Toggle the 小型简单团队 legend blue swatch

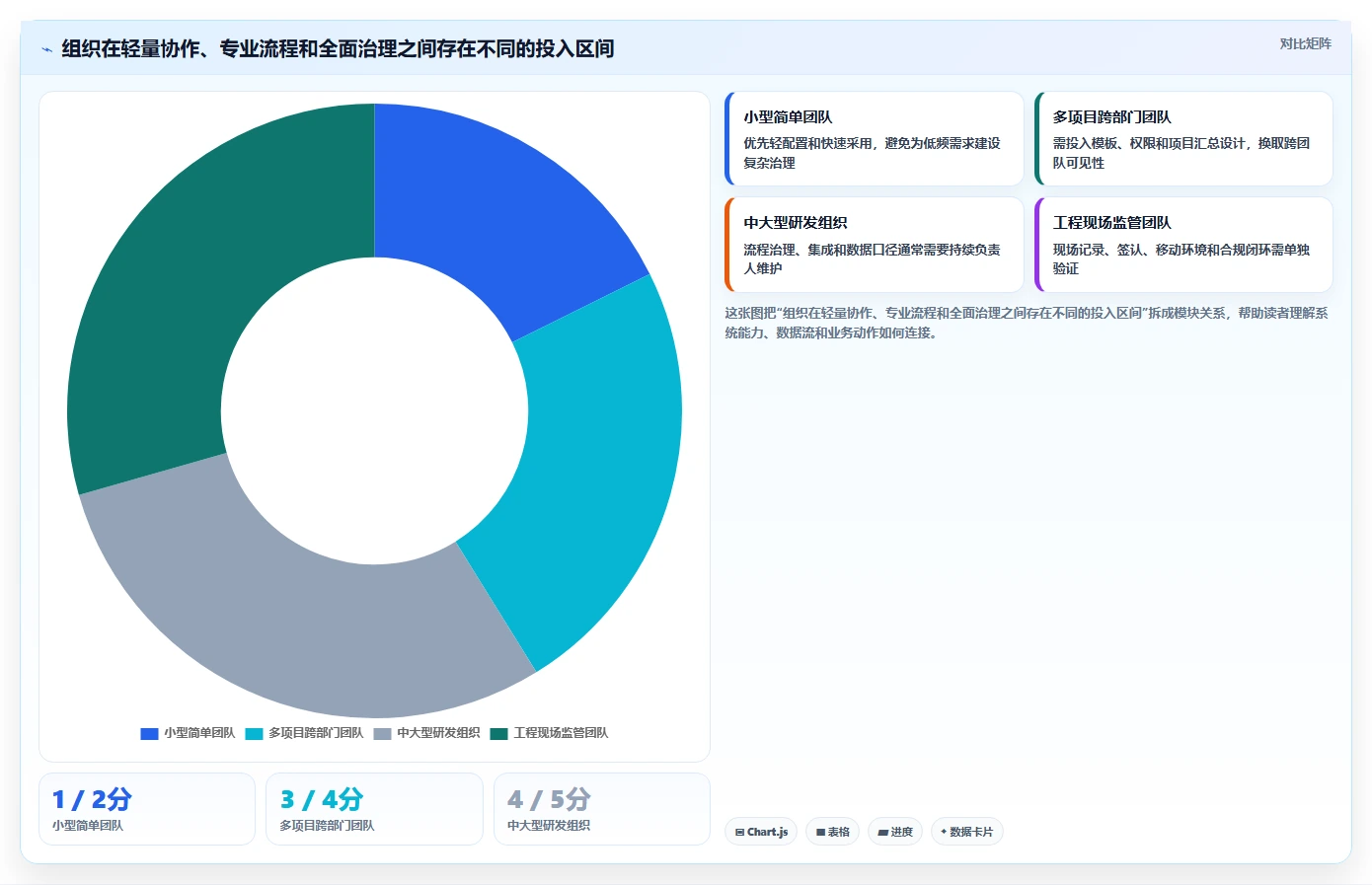149,733
